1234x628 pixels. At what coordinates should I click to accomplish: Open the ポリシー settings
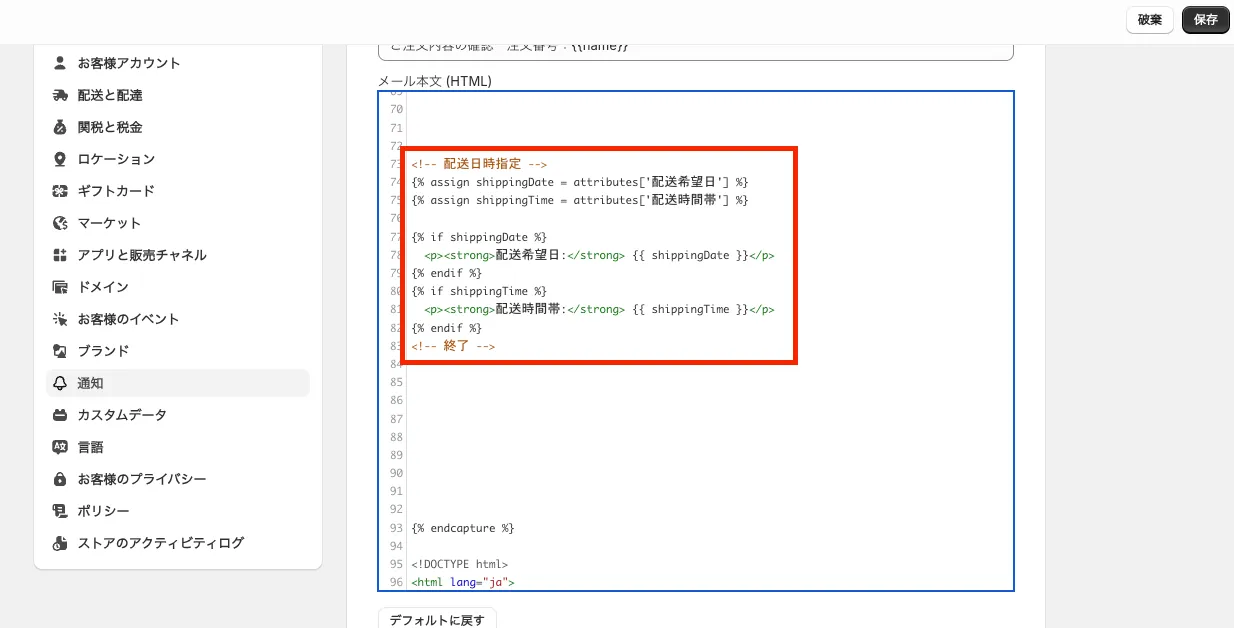(x=178, y=511)
